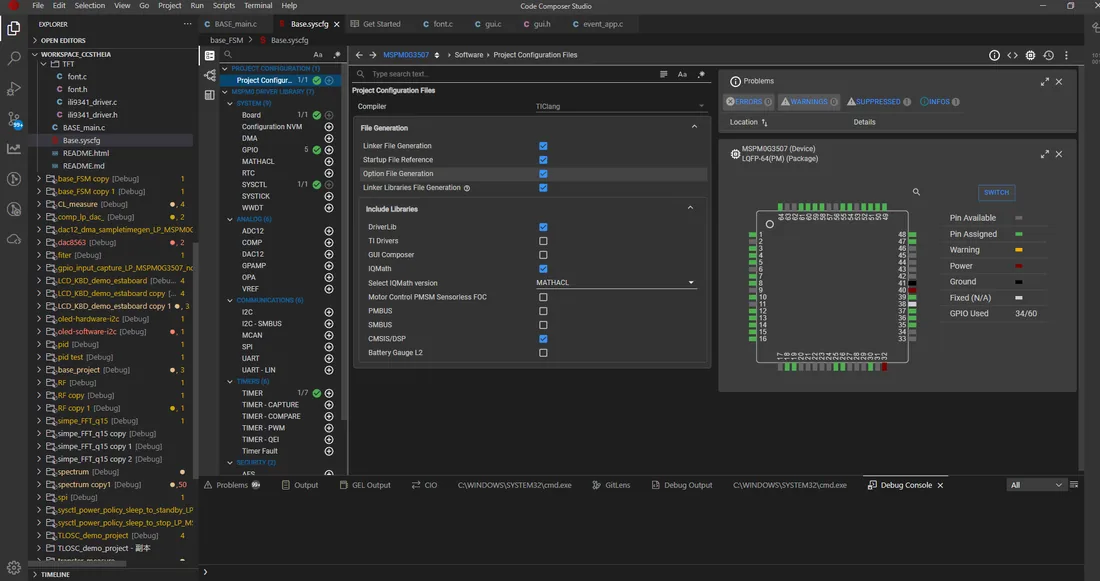This screenshot has width=1100, height=581.
Task: Add a new UART instance
Action: 328,358
